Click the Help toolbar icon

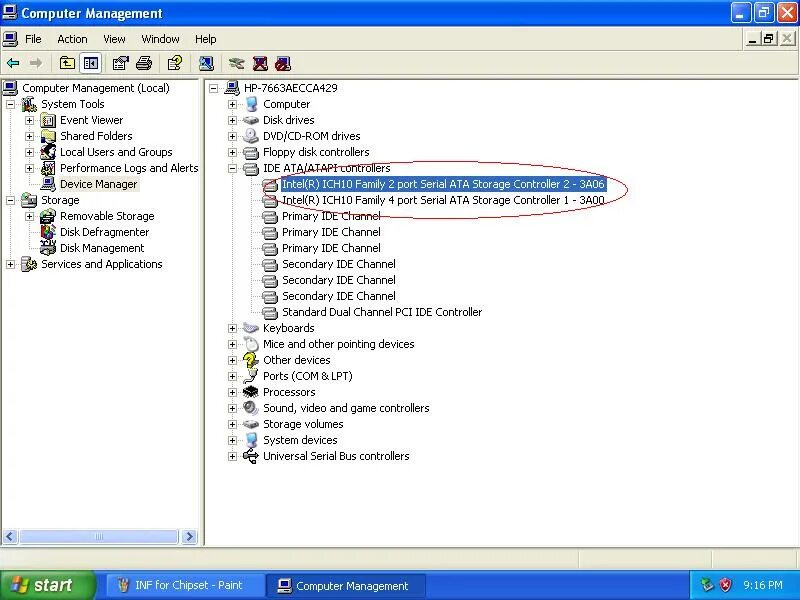pyautogui.click(x=174, y=63)
